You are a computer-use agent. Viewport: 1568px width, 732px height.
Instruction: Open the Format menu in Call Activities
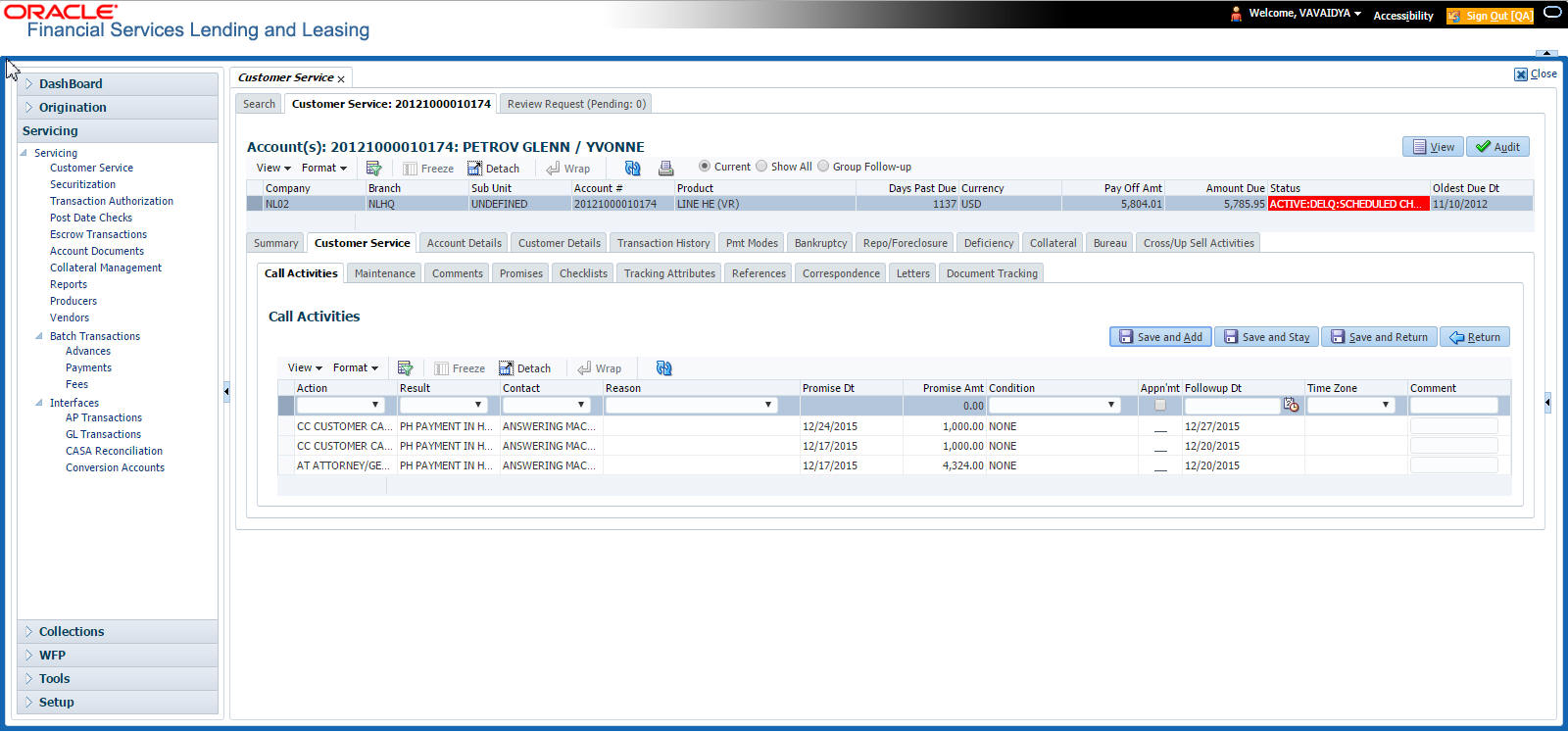coord(355,368)
